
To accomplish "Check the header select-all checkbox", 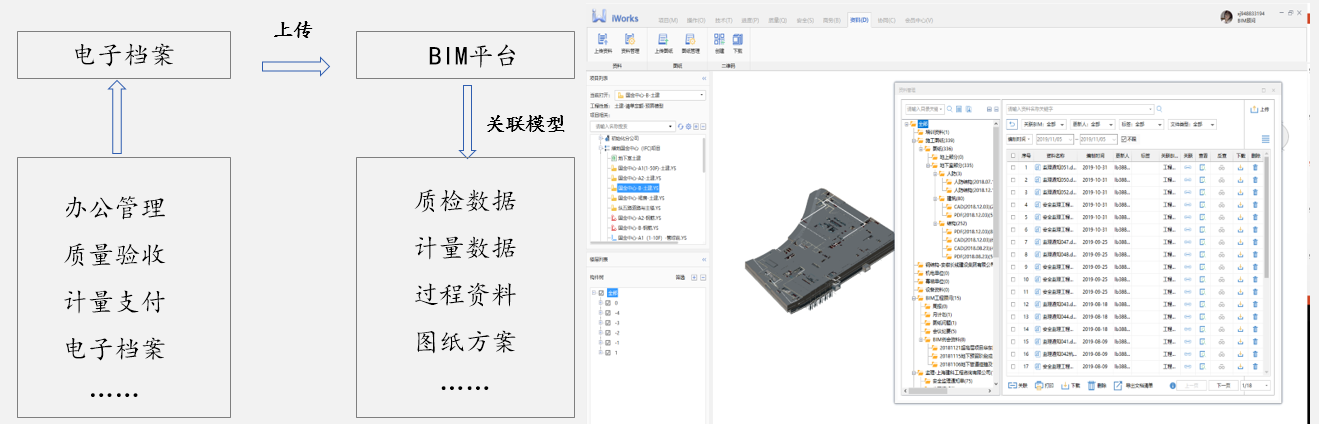I will point(1012,155).
